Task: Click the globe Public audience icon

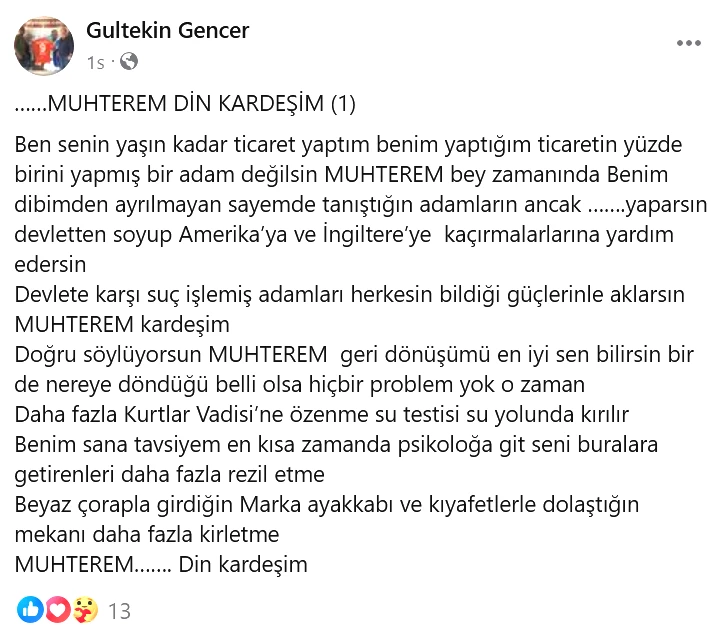Action: [128, 62]
